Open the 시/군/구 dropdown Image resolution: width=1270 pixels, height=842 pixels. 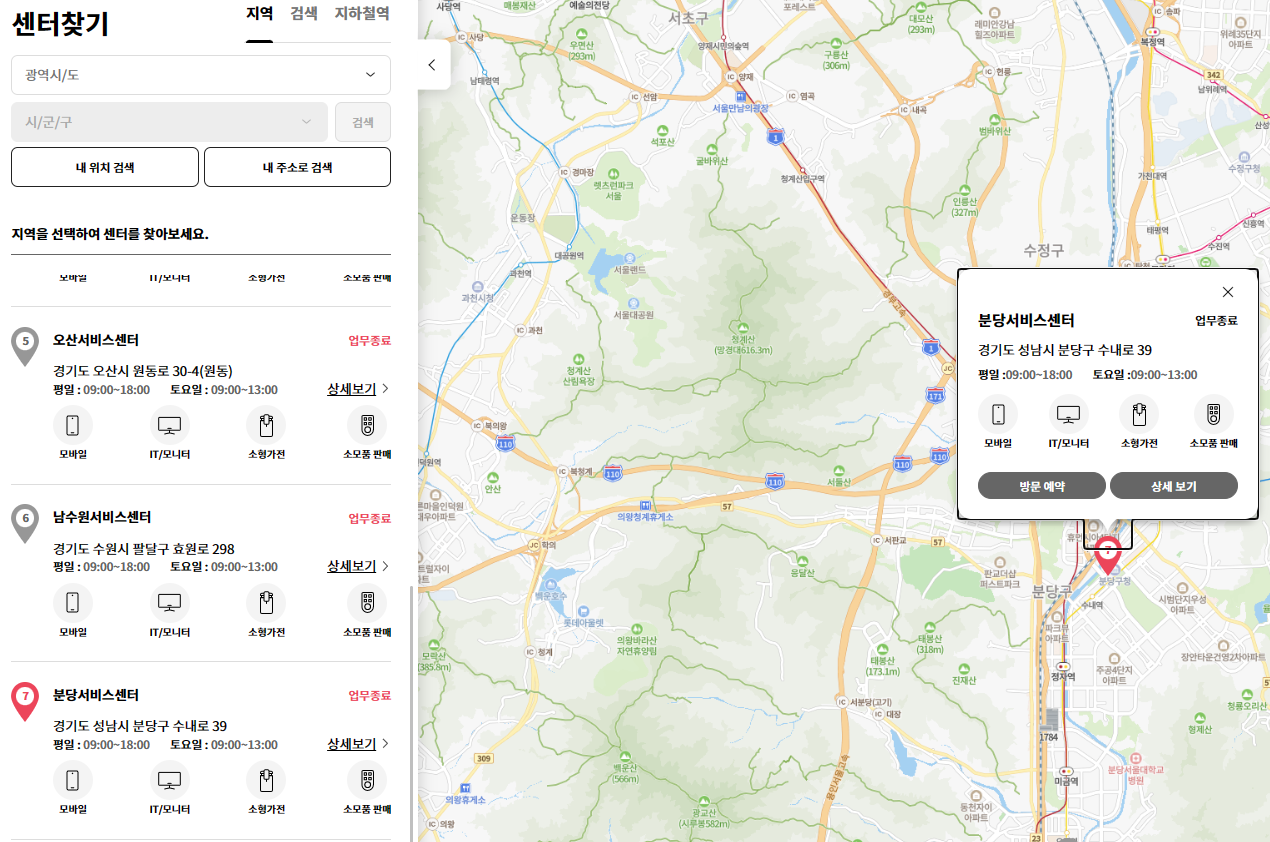[169, 122]
